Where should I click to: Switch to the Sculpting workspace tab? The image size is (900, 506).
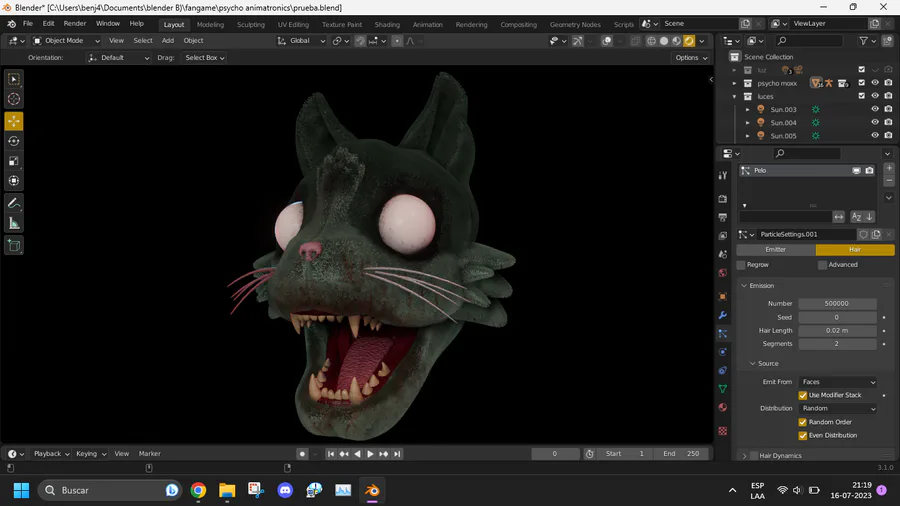[250, 24]
